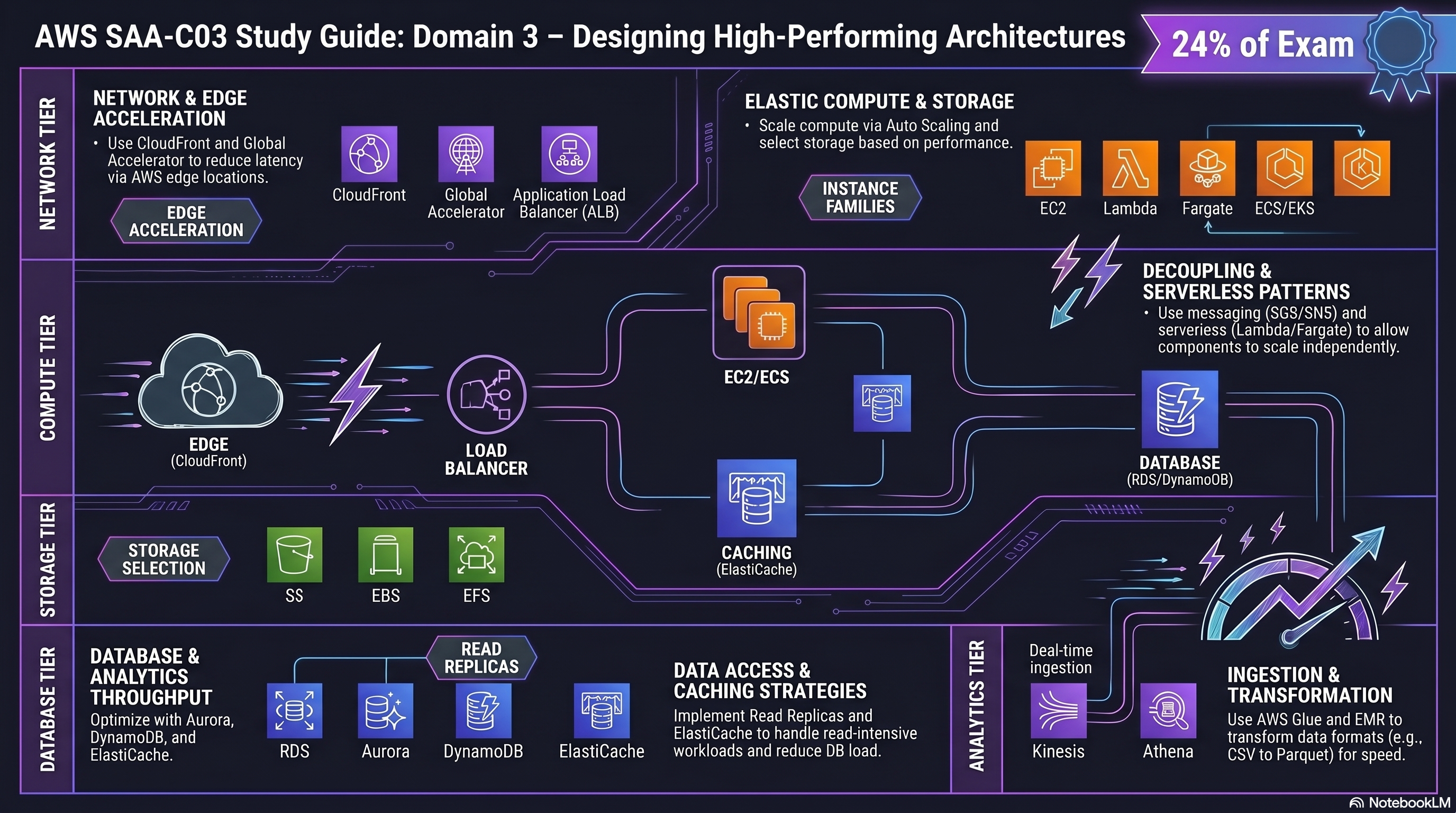Select the Aurora icon
1456x813 pixels.
tap(386, 711)
